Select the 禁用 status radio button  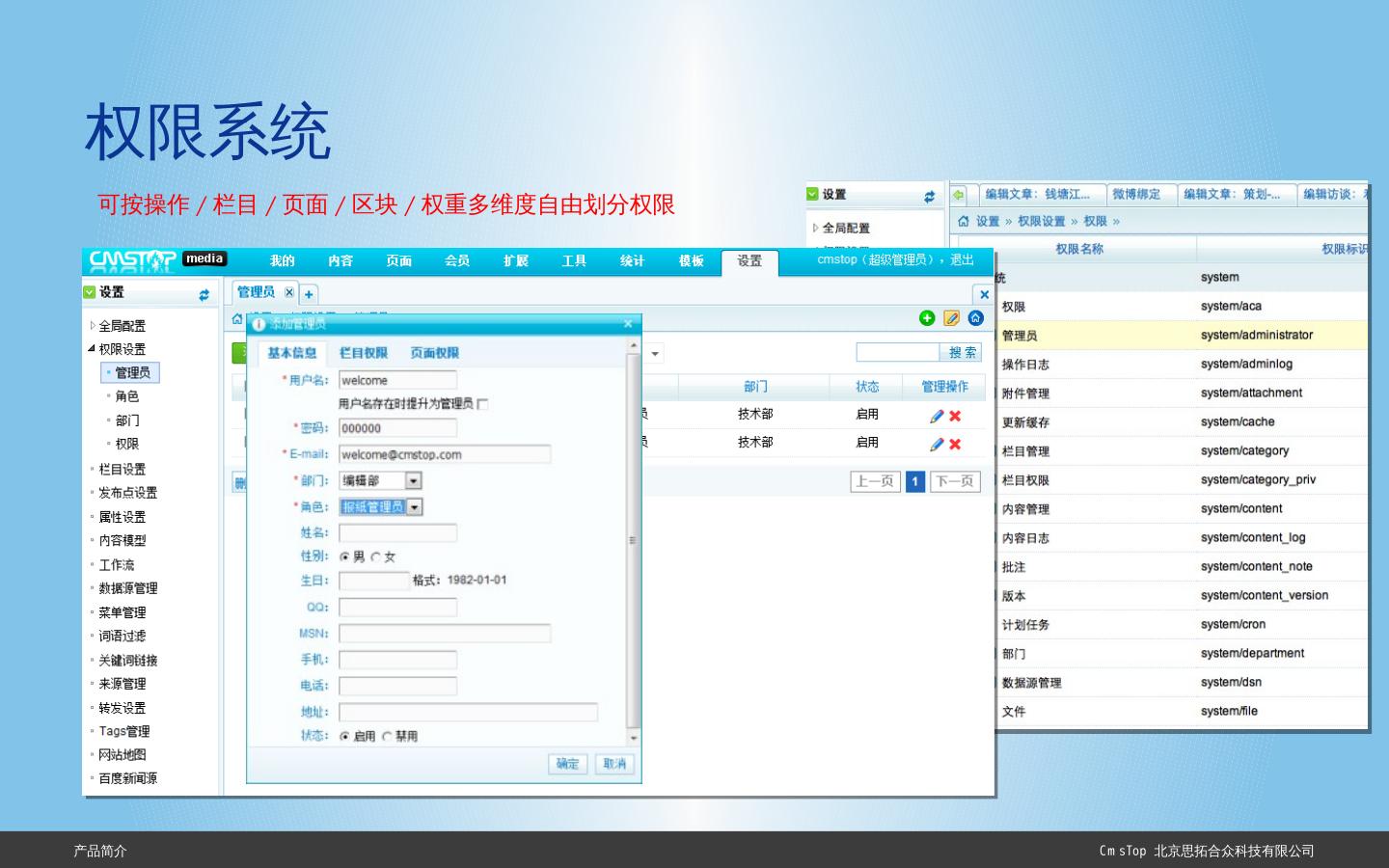[387, 737]
